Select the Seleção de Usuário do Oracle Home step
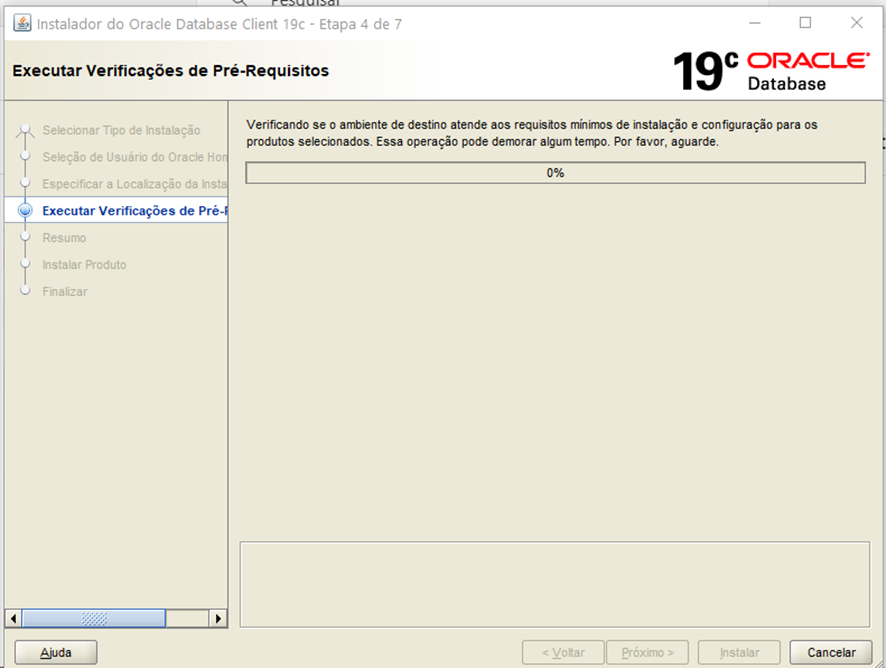The width and height of the screenshot is (886, 668). [134, 157]
